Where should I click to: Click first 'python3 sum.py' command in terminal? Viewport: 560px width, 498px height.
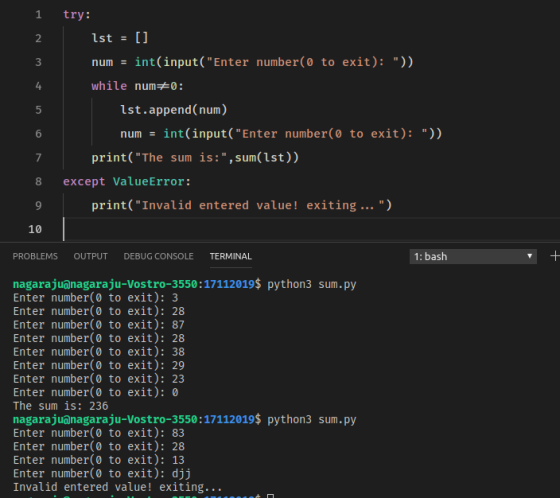coord(311,284)
